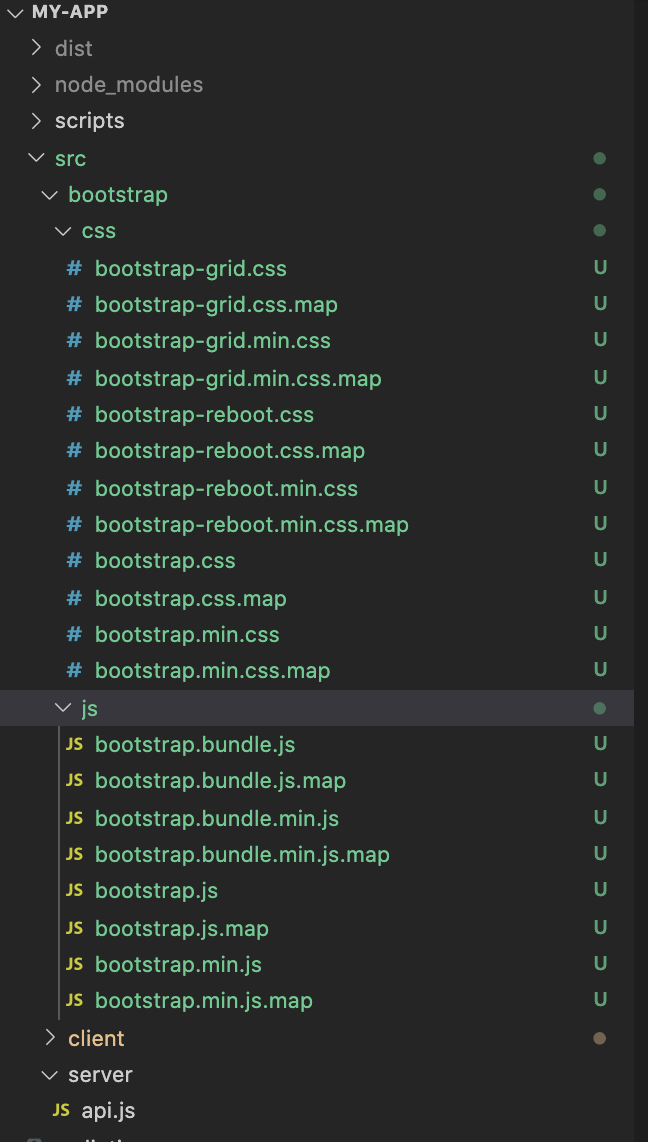
Task: Collapse the bootstrap folder chevron
Action: point(50,194)
